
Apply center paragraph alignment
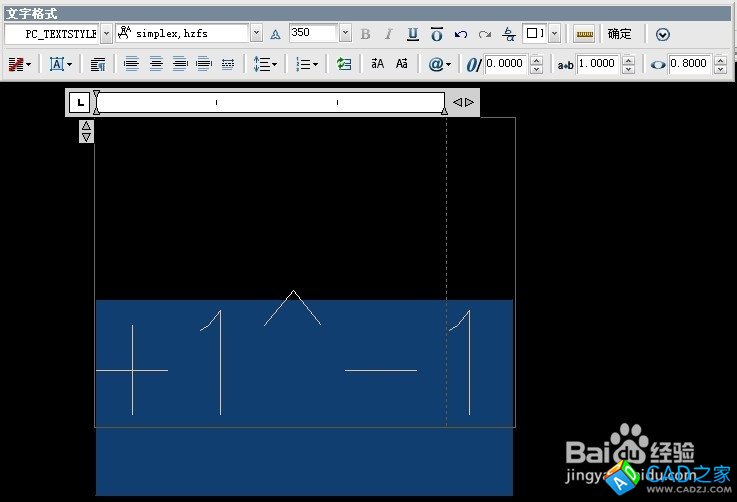pyautogui.click(x=156, y=64)
